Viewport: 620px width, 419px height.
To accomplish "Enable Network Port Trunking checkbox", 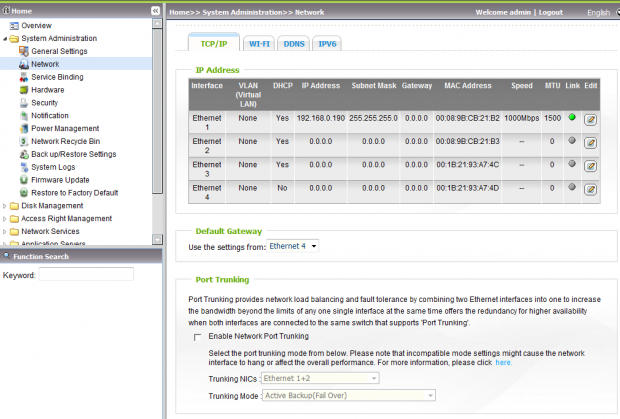I will (x=197, y=337).
